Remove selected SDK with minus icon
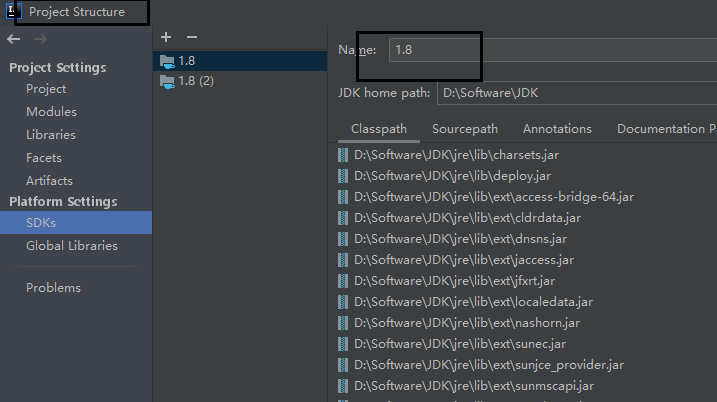 click(192, 37)
